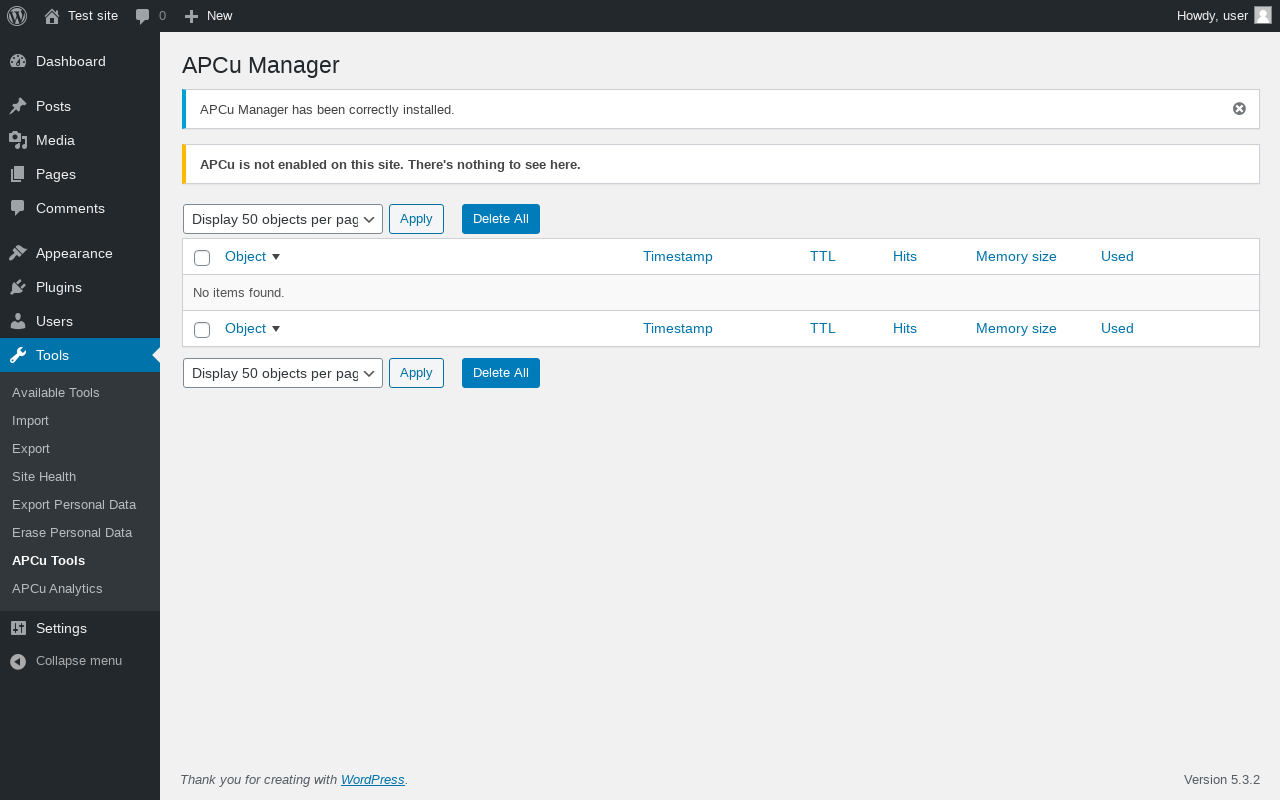Click Memory size in the table footer
1280x800 pixels.
[x=1016, y=328]
